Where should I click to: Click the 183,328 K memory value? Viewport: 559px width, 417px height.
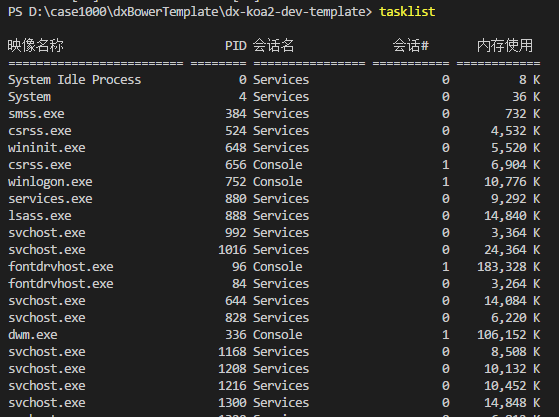[x=508, y=267]
